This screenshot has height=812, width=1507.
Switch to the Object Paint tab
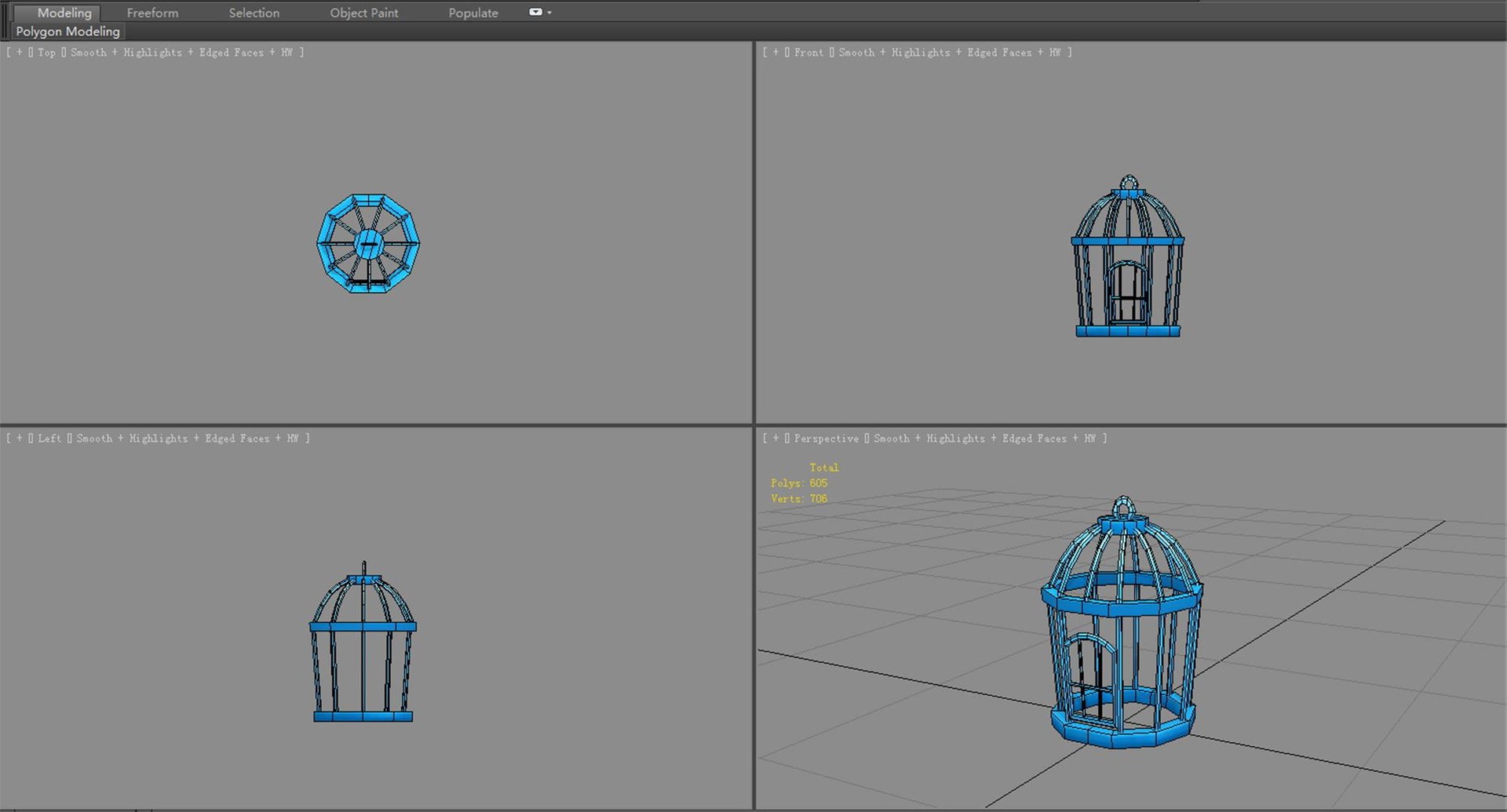[363, 13]
